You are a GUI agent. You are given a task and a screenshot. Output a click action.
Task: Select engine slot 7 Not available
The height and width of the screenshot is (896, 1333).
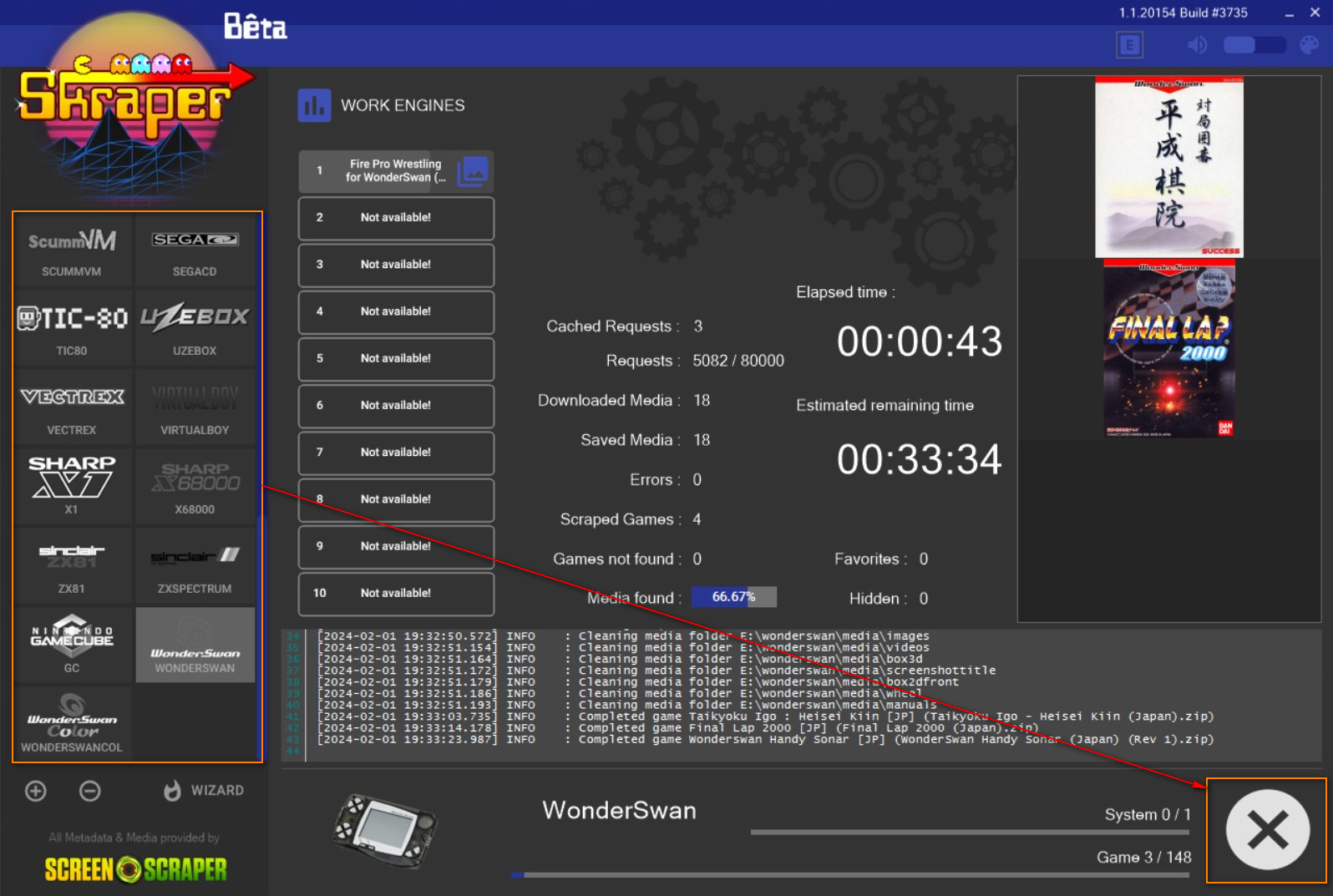[396, 453]
